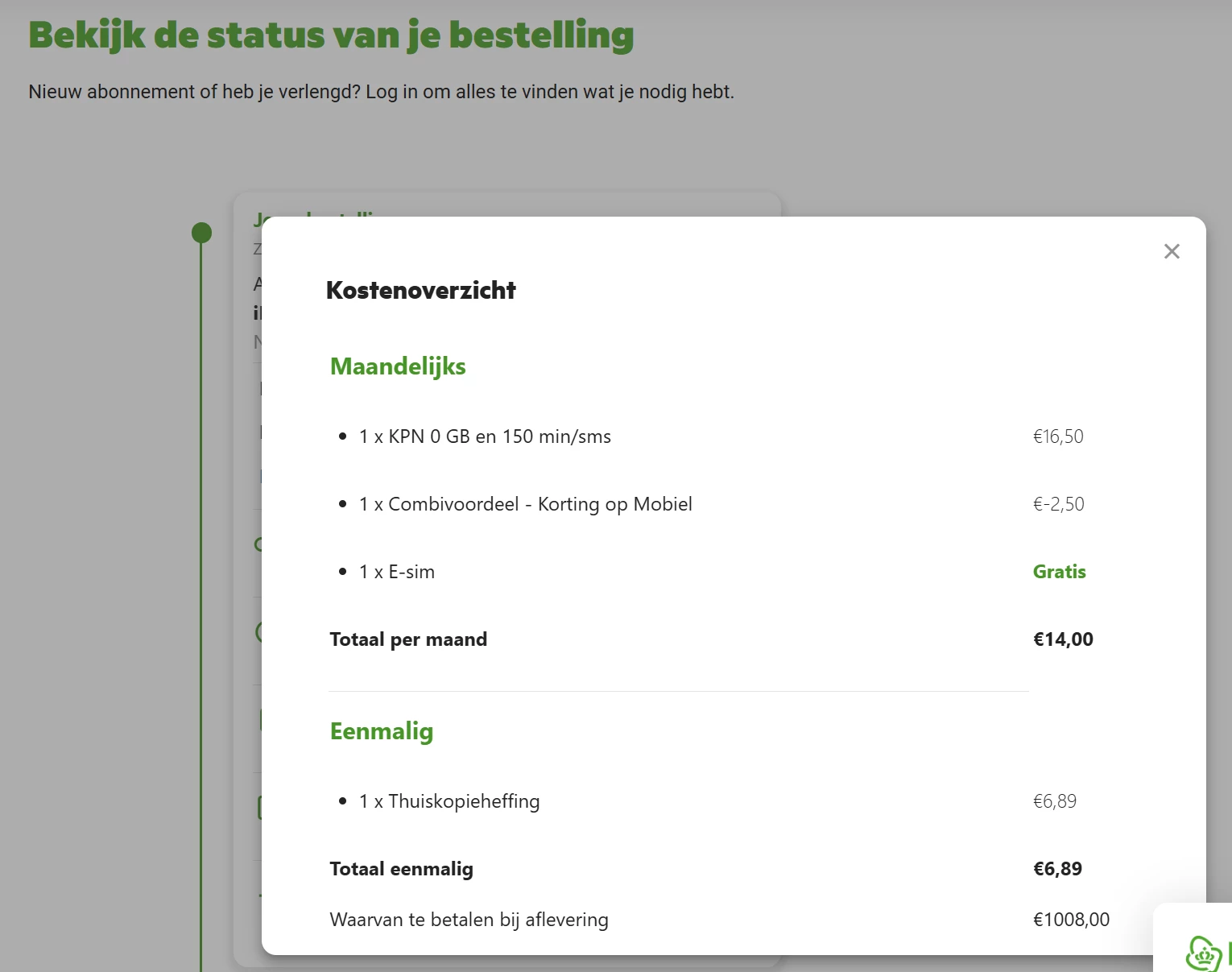The image size is (1232, 972).
Task: Click the Waarvan te betalen bij aflevering text
Action: 469,920
